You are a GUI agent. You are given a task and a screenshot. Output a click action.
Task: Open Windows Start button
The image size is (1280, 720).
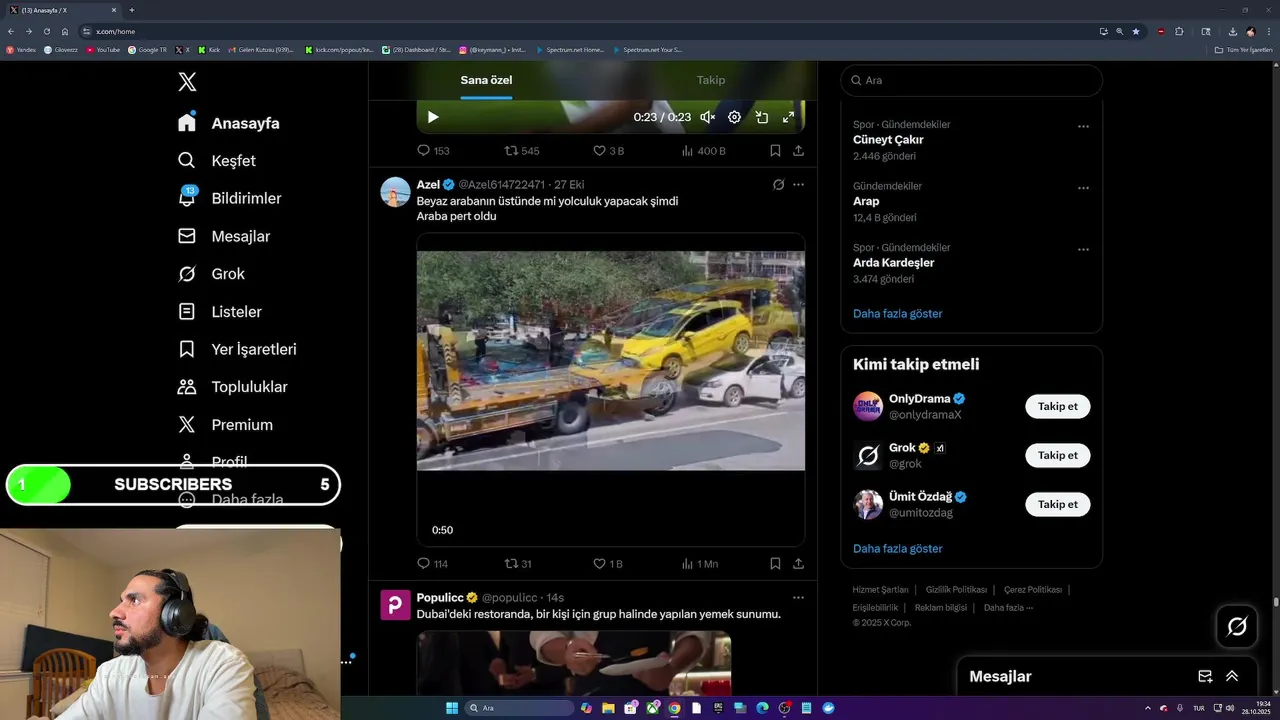click(x=451, y=708)
